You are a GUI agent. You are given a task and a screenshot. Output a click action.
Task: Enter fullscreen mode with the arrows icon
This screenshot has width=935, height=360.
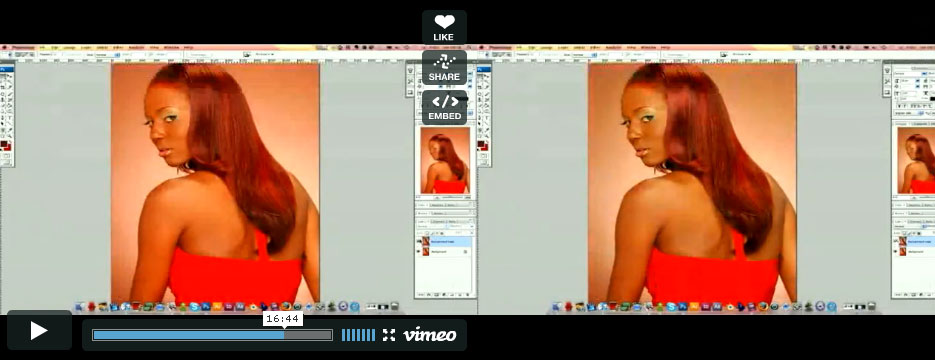point(389,335)
